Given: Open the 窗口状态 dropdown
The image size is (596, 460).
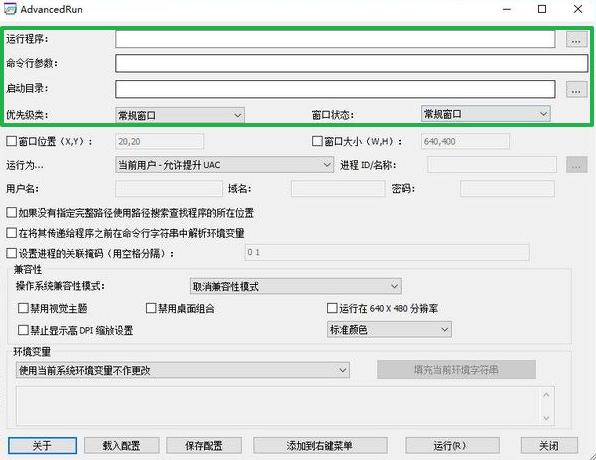Looking at the screenshot, I should click(x=485, y=114).
